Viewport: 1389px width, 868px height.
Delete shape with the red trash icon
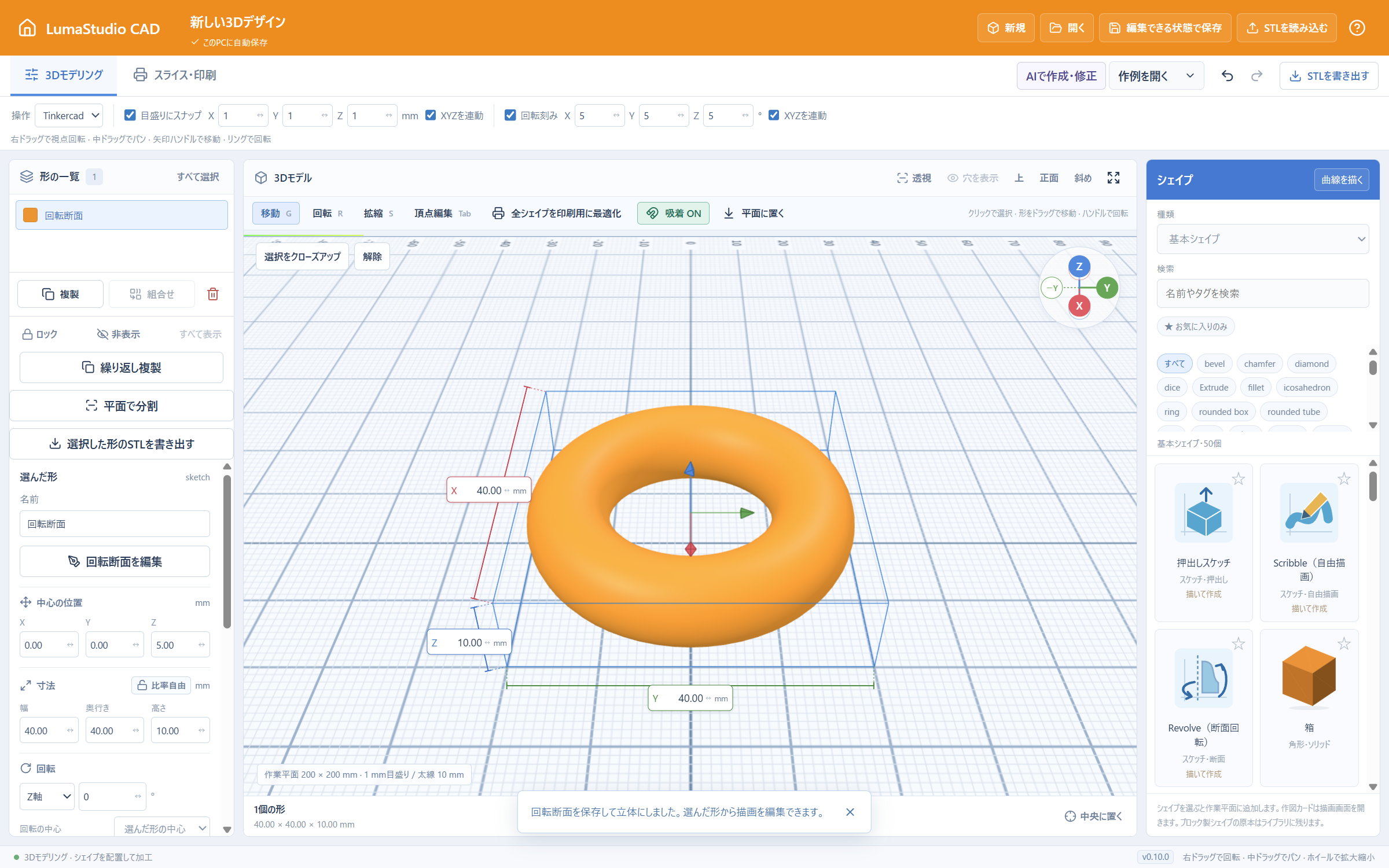coord(213,294)
